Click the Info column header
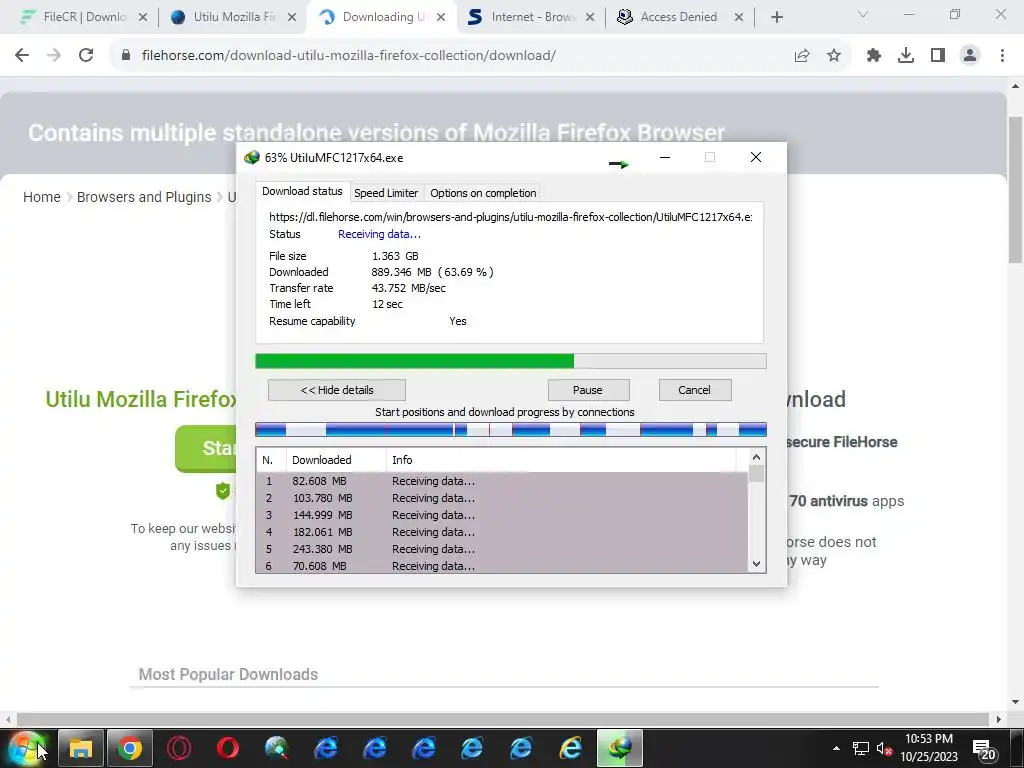 coord(560,460)
